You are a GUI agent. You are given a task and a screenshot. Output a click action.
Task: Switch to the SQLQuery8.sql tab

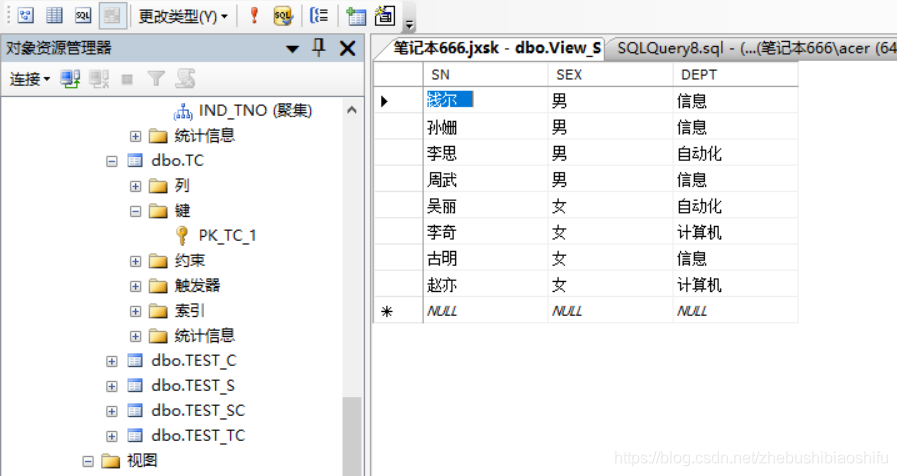pos(756,48)
